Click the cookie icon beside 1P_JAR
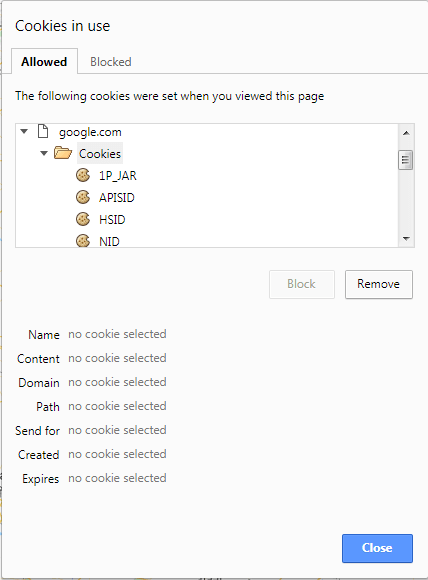This screenshot has height=580, width=428. (x=83, y=175)
